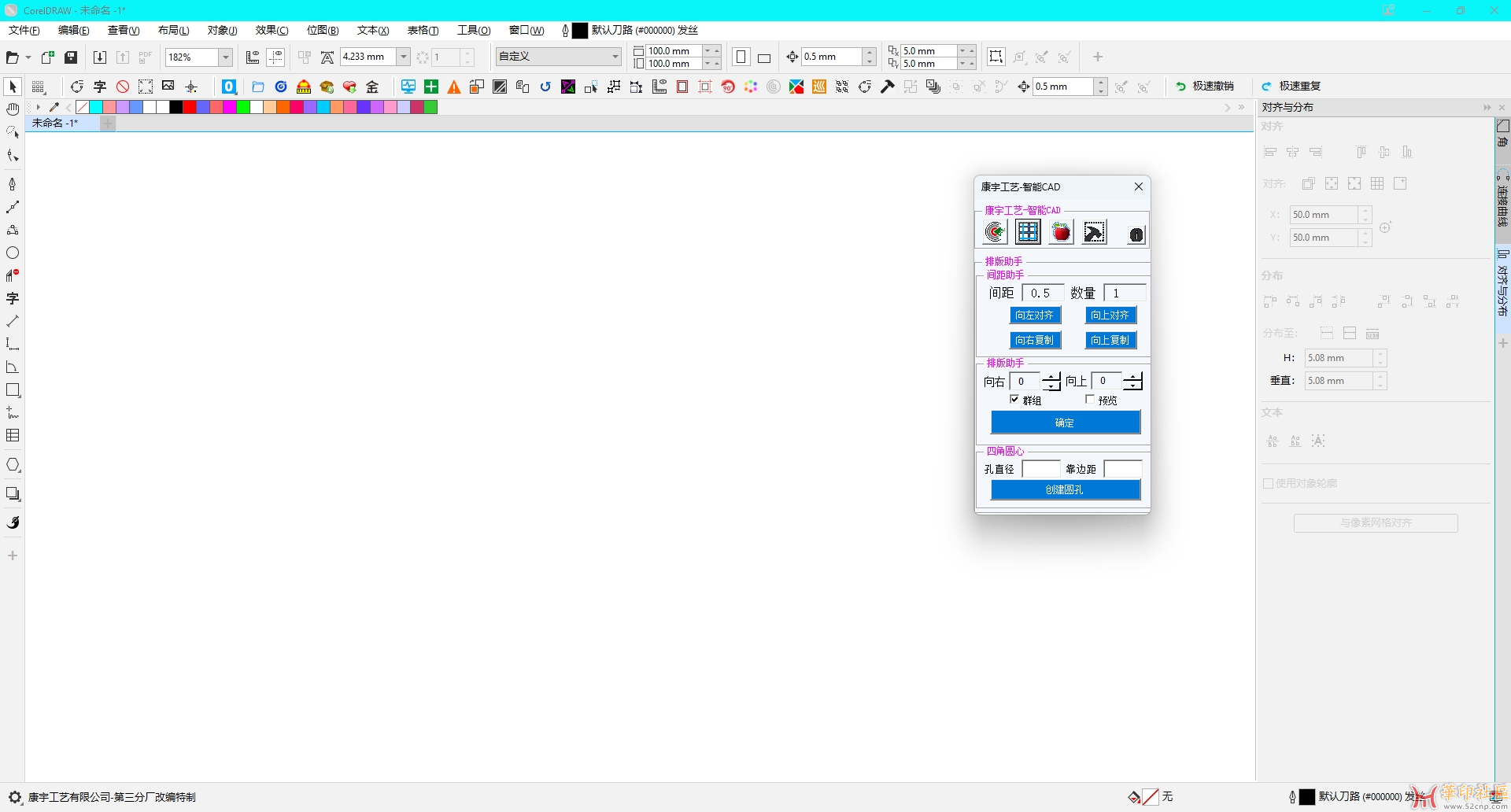Open the page width 100.0 mm dropdown arrow
1511x812 pixels.
707,50
